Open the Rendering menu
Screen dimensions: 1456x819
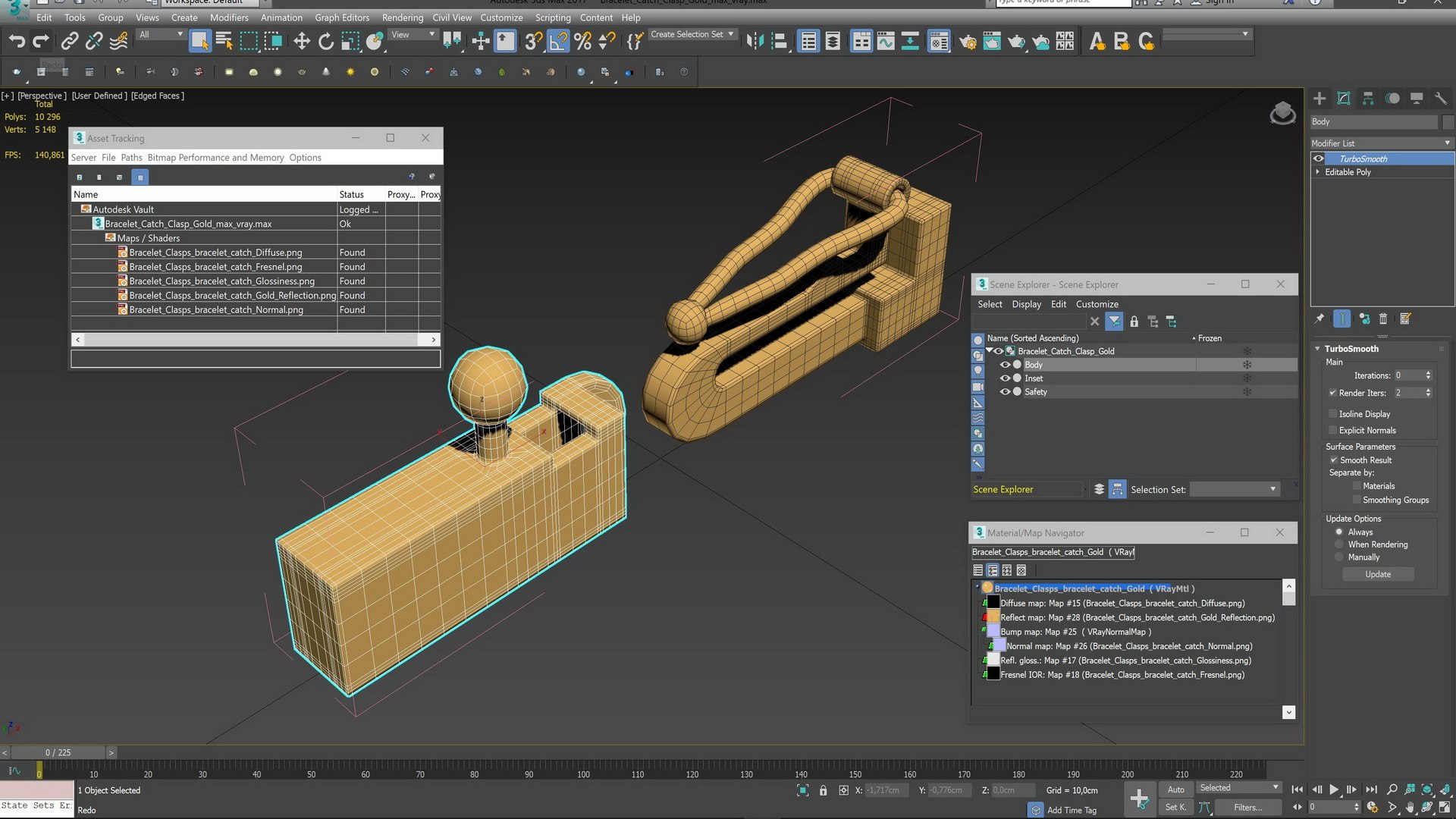click(402, 17)
